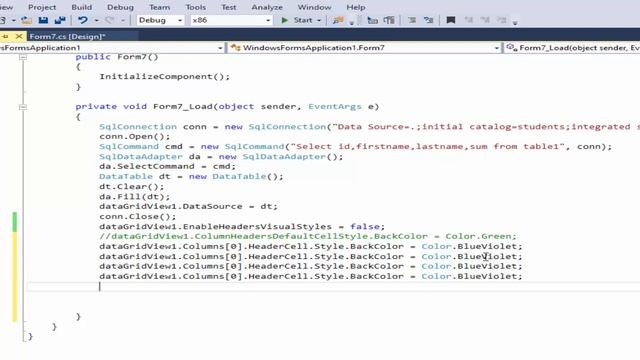Viewport: 640px width, 360px height.
Task: Open the Window menu
Action: [x=314, y=7]
